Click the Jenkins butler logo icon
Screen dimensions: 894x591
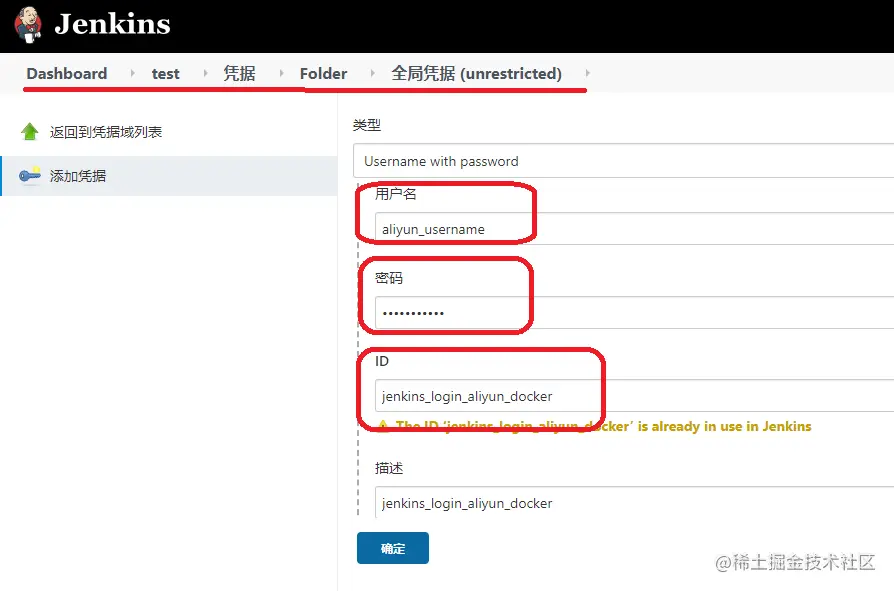click(28, 25)
